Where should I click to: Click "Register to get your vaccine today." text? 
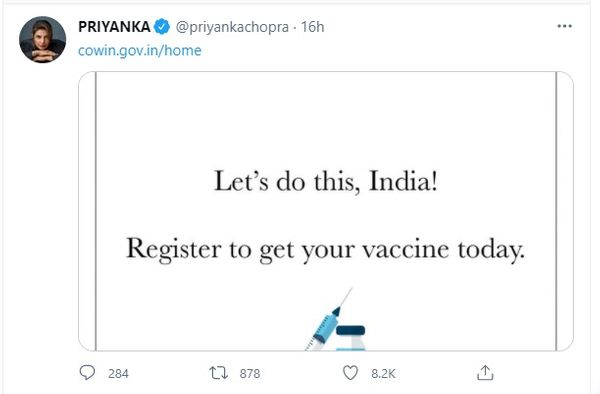(x=325, y=250)
